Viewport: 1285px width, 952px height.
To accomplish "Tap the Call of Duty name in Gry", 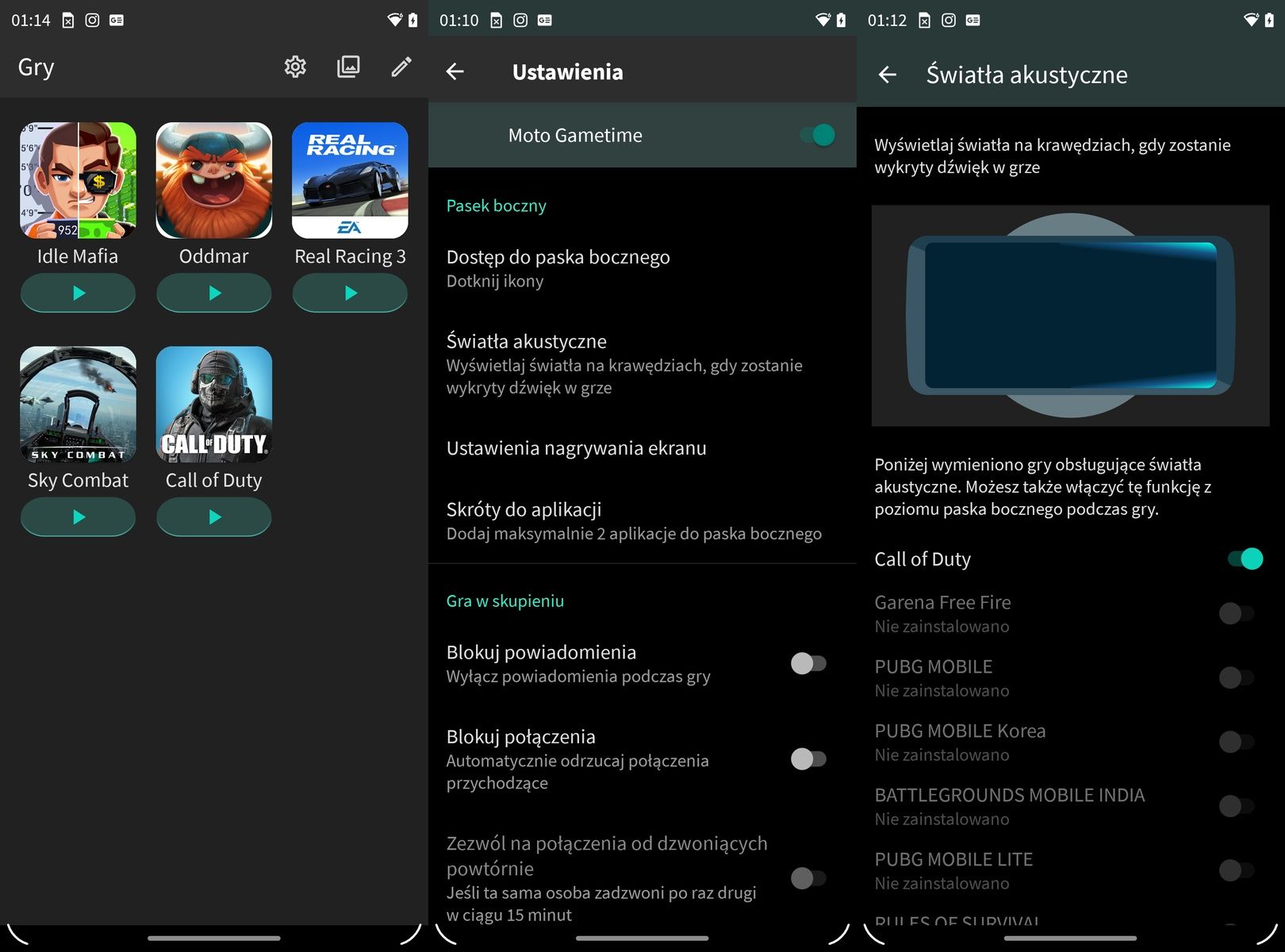I will [214, 480].
